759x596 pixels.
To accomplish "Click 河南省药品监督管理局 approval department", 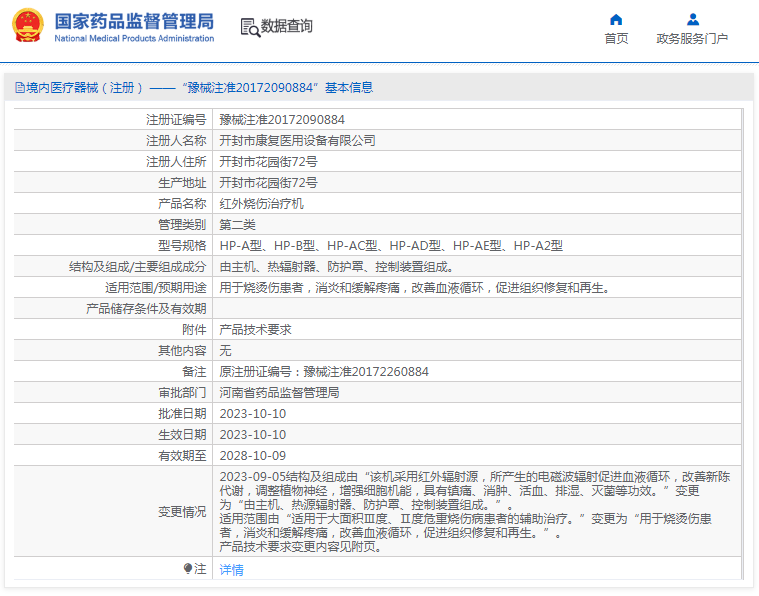I will pyautogui.click(x=279, y=393).
